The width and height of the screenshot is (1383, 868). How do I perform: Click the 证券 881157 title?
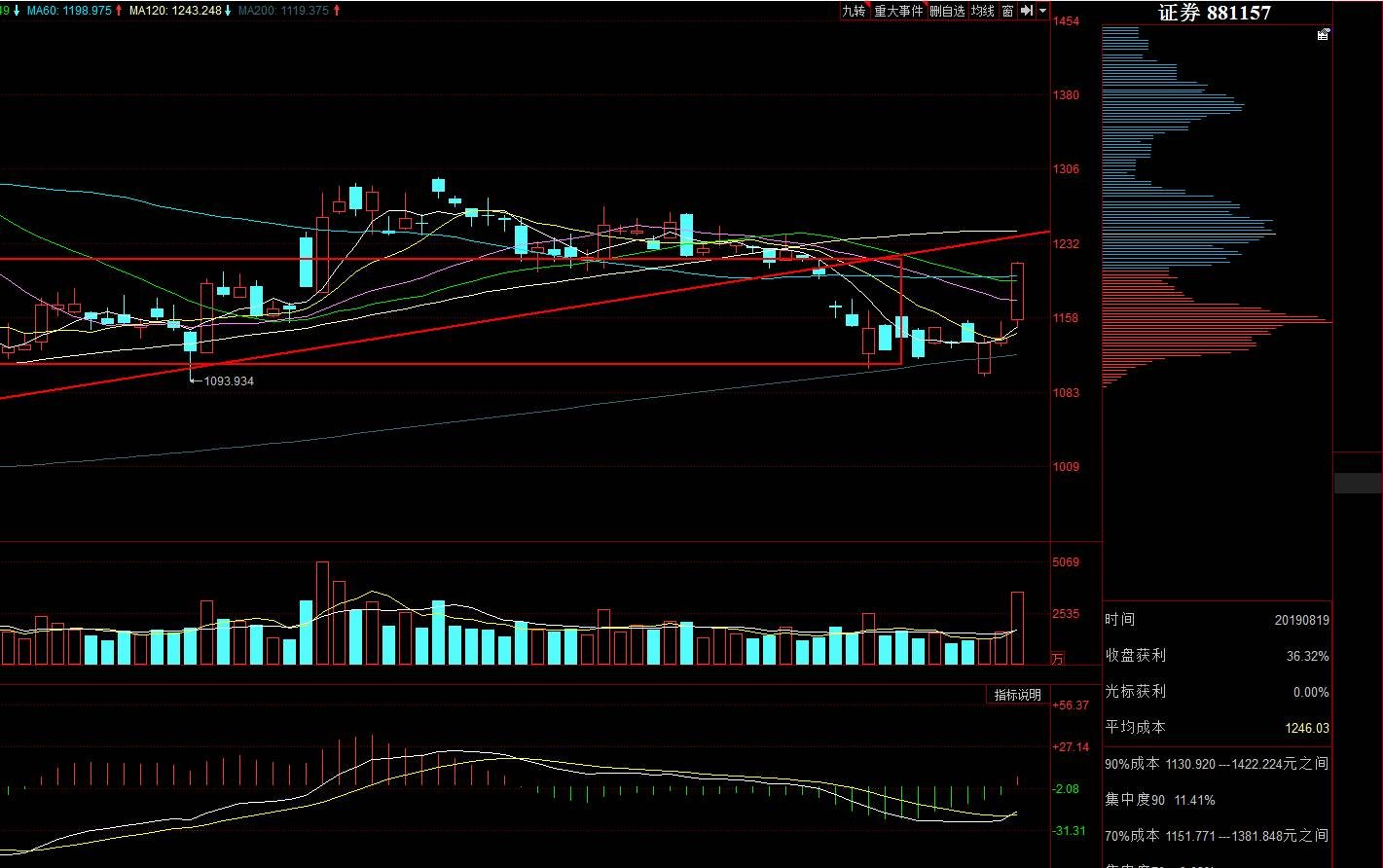pyautogui.click(x=1215, y=13)
